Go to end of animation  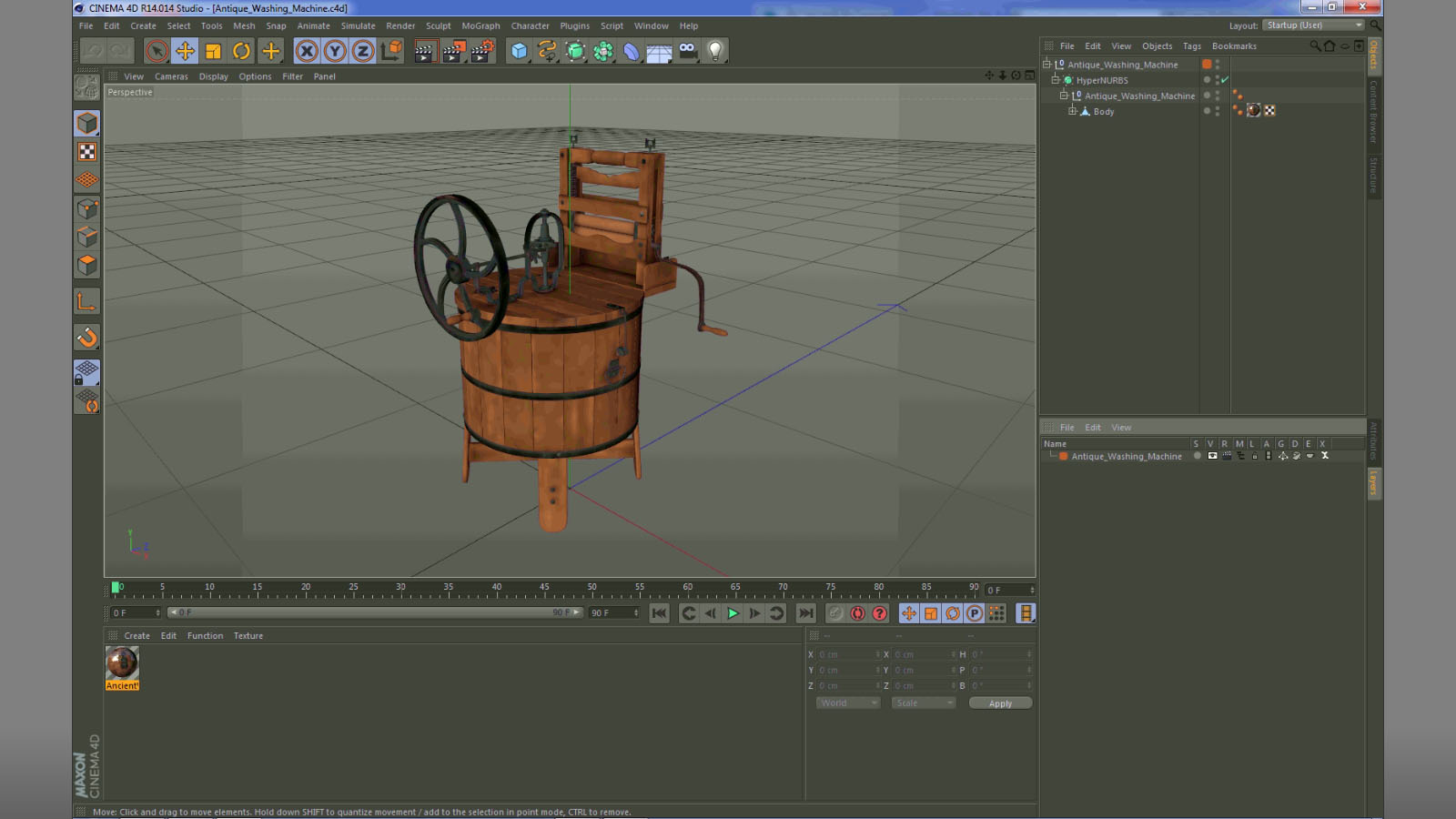[x=805, y=613]
